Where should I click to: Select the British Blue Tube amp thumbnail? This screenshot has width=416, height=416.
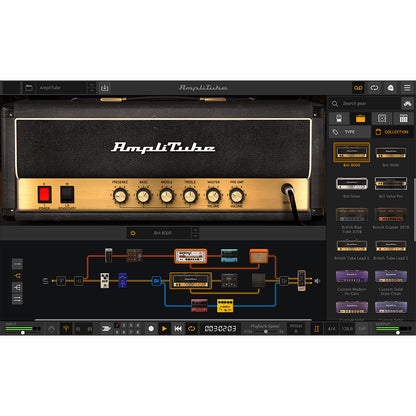point(352,215)
